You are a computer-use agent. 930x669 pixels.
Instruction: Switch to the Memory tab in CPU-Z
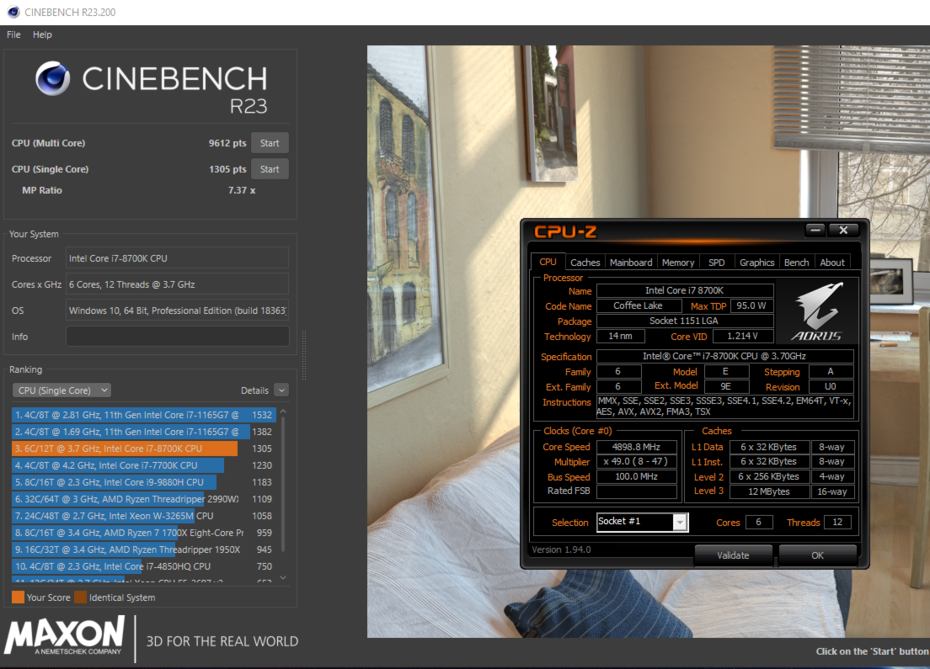678,262
